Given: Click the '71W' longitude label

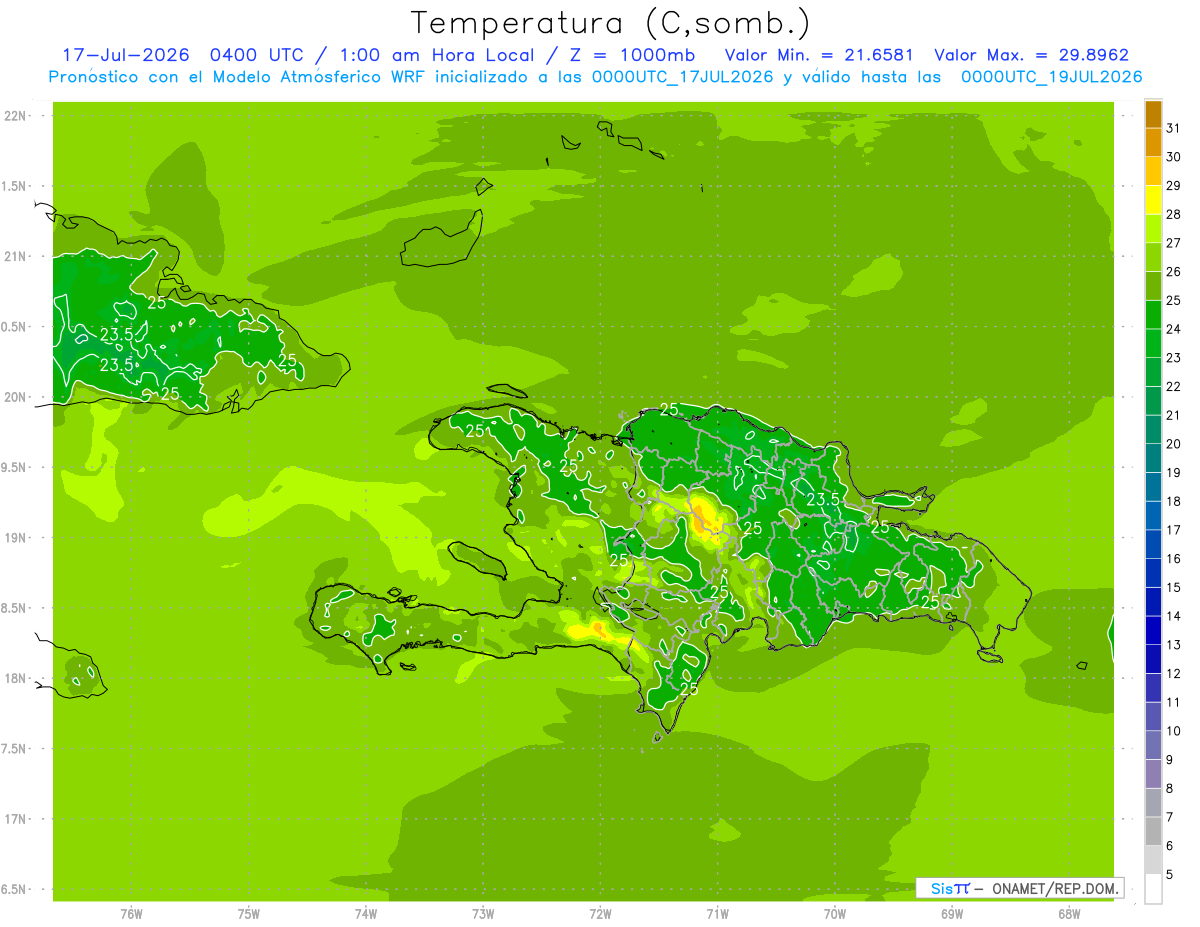Looking at the screenshot, I should [x=717, y=914].
